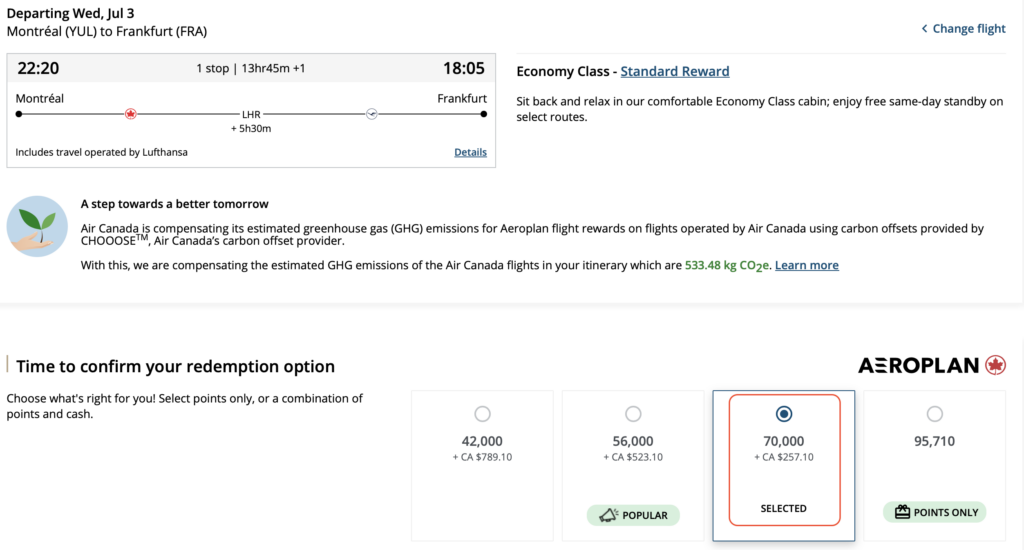Image resolution: width=1024 pixels, height=550 pixels.
Task: Click the Air Canada maple leaf segment icon
Action: click(130, 114)
